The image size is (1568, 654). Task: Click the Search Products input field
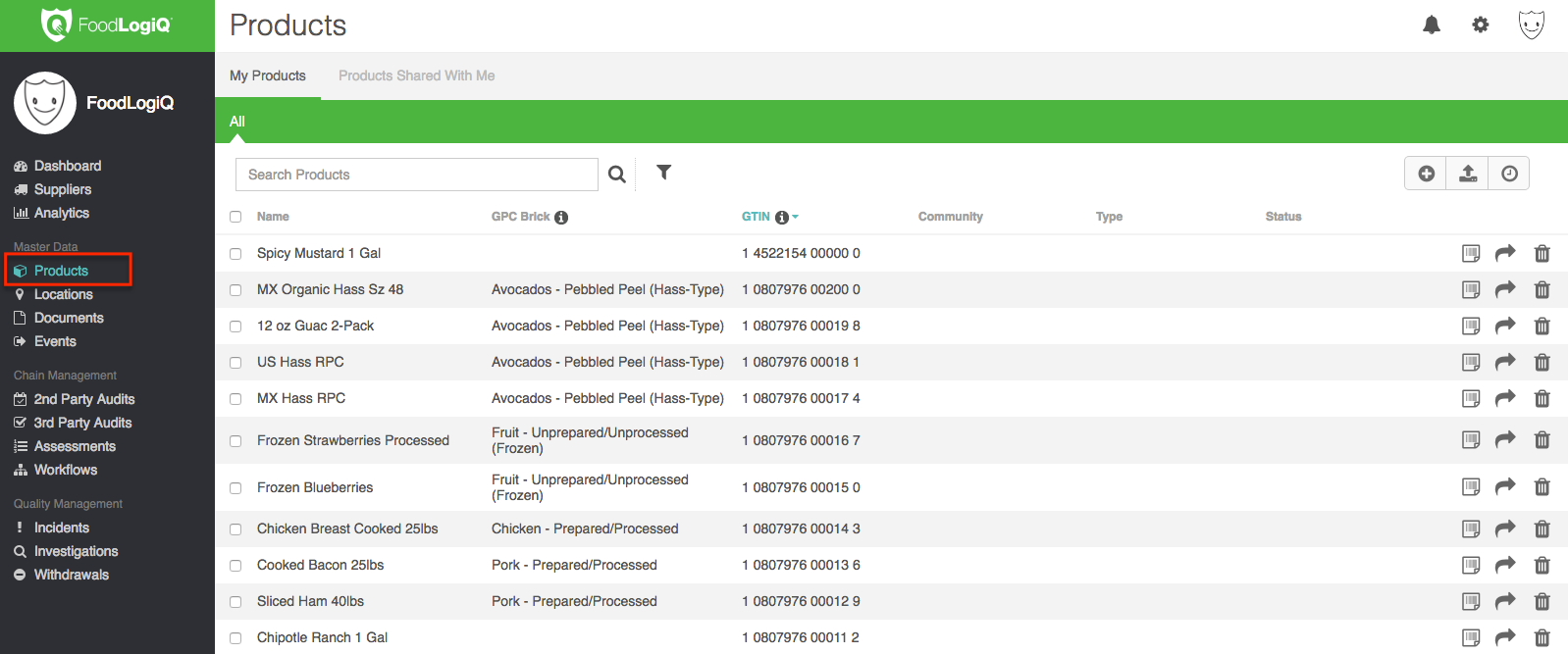coord(417,175)
